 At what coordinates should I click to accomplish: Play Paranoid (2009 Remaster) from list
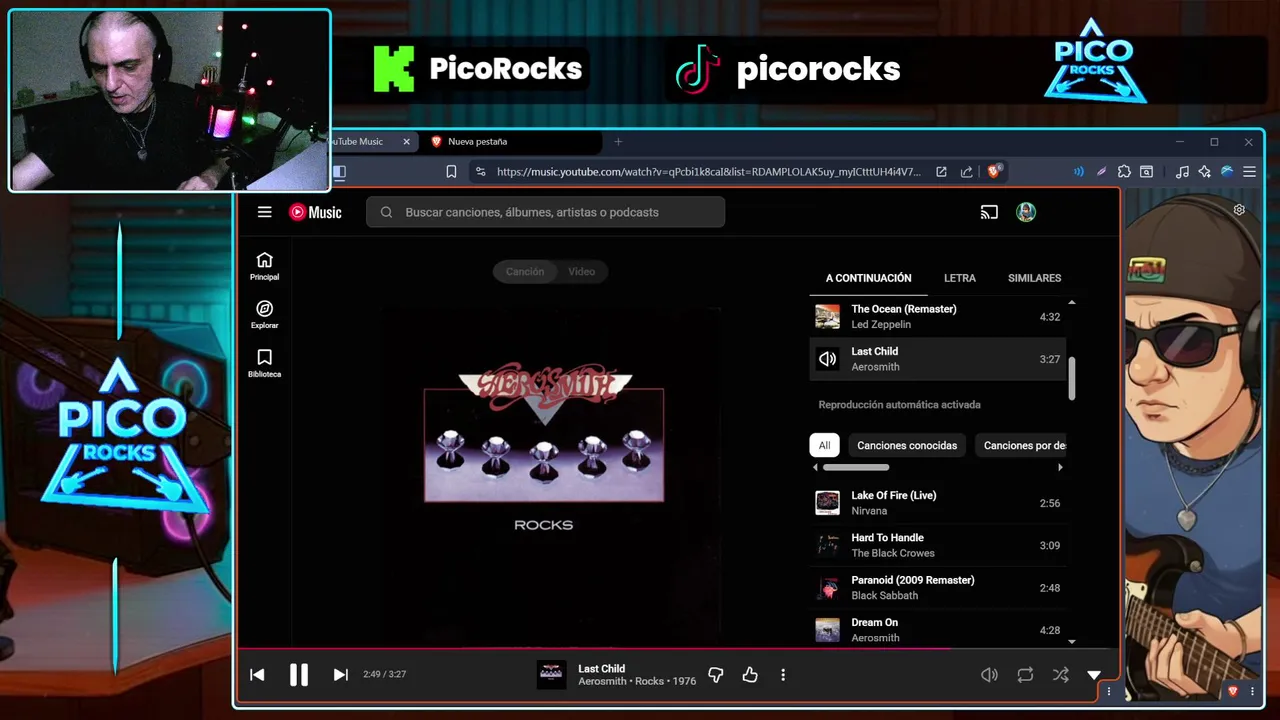tap(937, 588)
